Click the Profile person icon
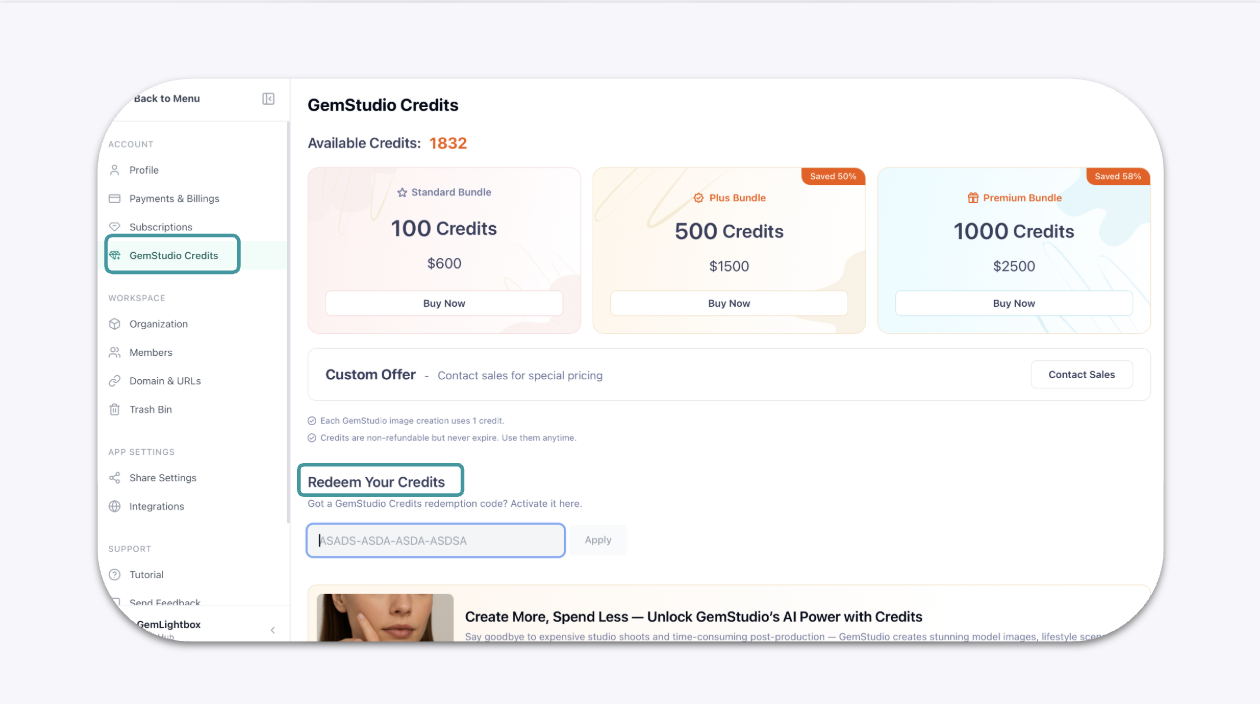The width and height of the screenshot is (1260, 704). click(115, 170)
